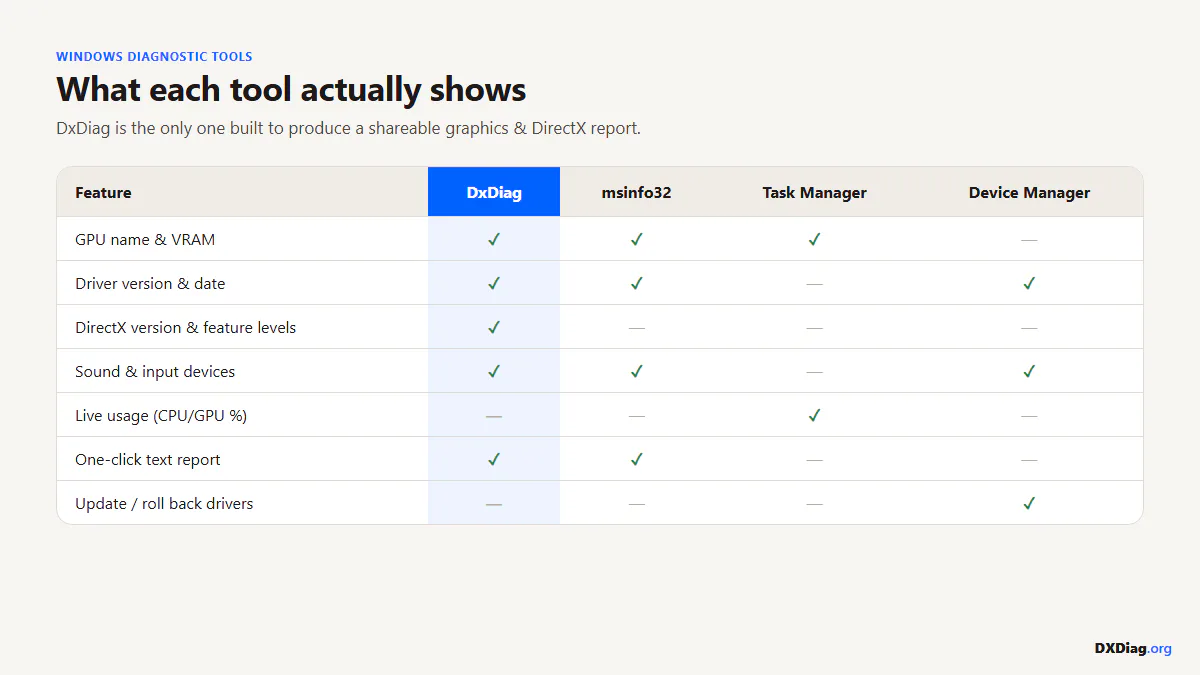1200x675 pixels.
Task: Click the DxDiag checkmark for Driver version & date
Action: point(494,283)
